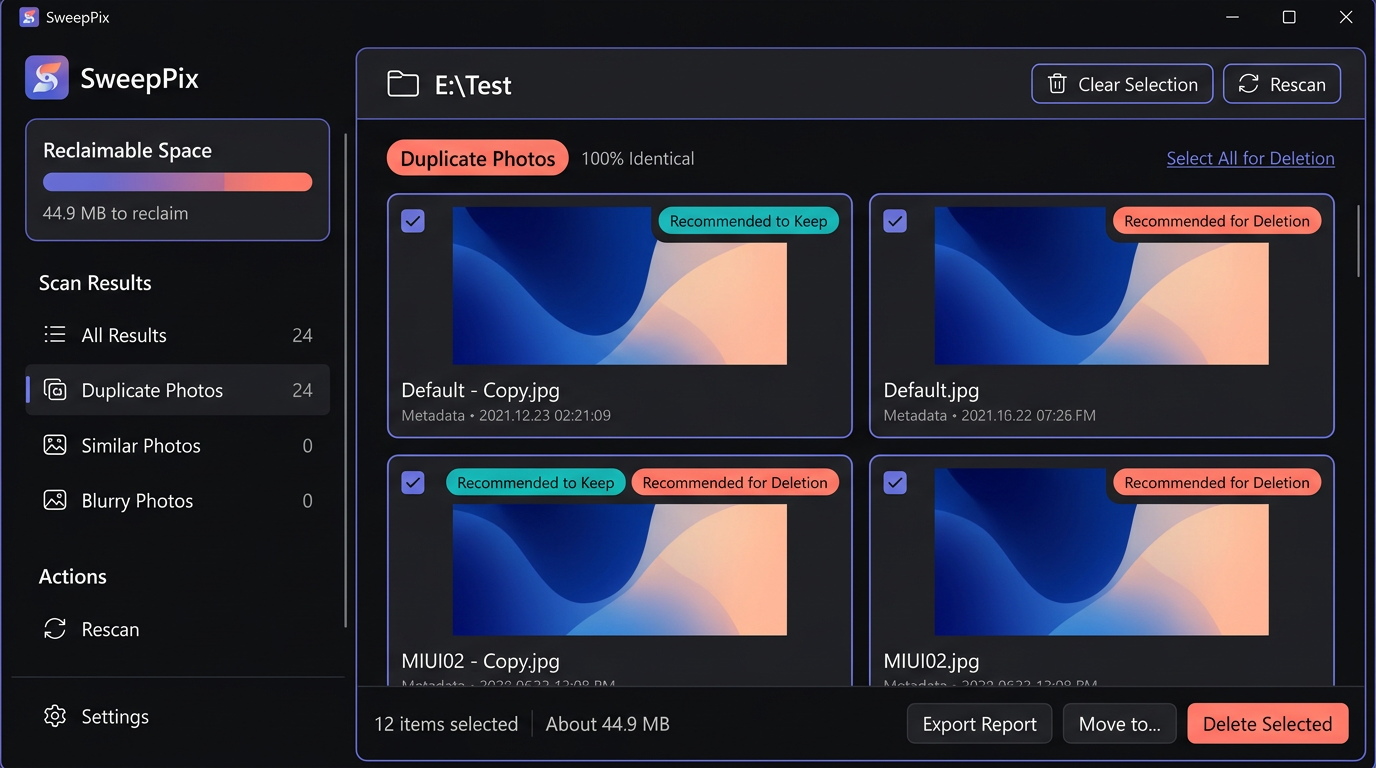Click the "44.9 MB to reclaim" text
Image resolution: width=1376 pixels, height=768 pixels.
(115, 213)
